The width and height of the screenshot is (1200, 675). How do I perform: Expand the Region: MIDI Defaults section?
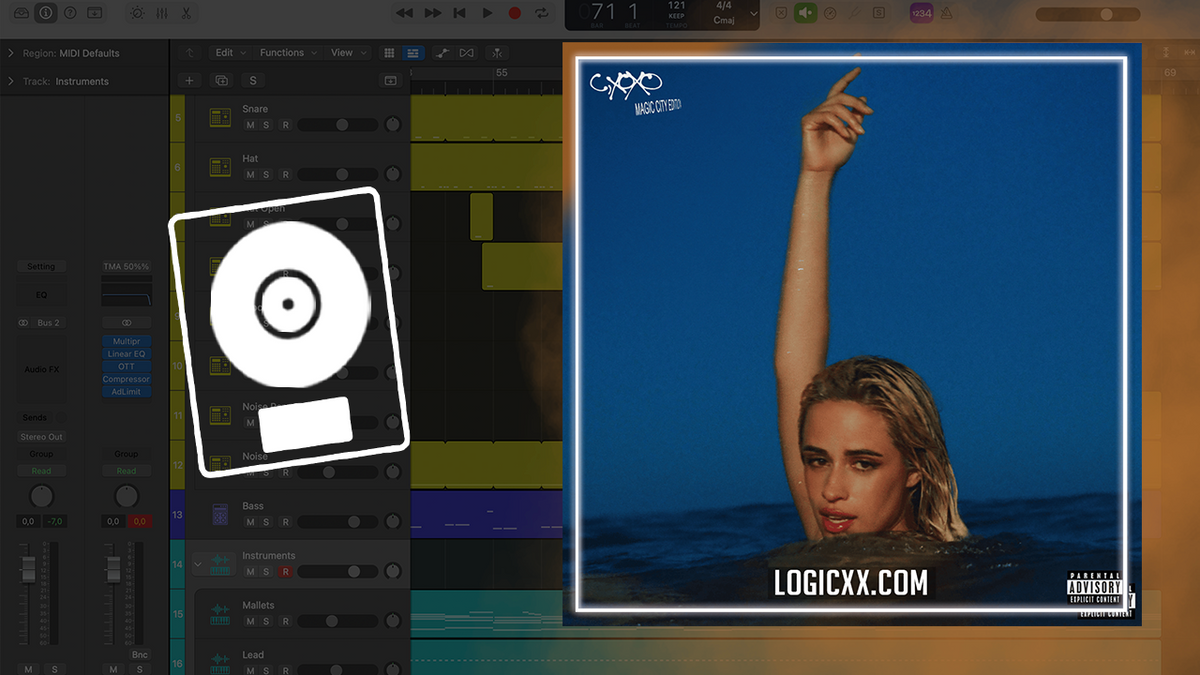point(10,53)
